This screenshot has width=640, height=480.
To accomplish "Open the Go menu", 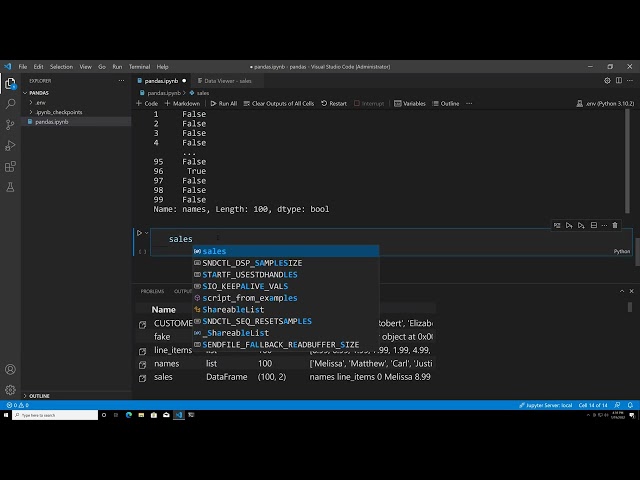I will pos(102,67).
